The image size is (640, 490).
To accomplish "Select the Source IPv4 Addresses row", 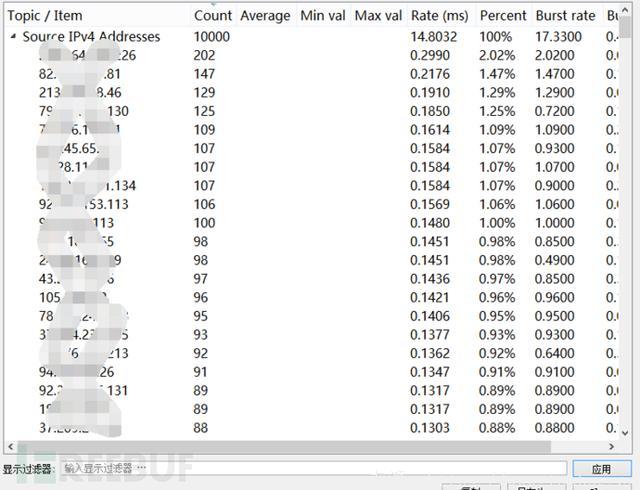I will pos(312,37).
